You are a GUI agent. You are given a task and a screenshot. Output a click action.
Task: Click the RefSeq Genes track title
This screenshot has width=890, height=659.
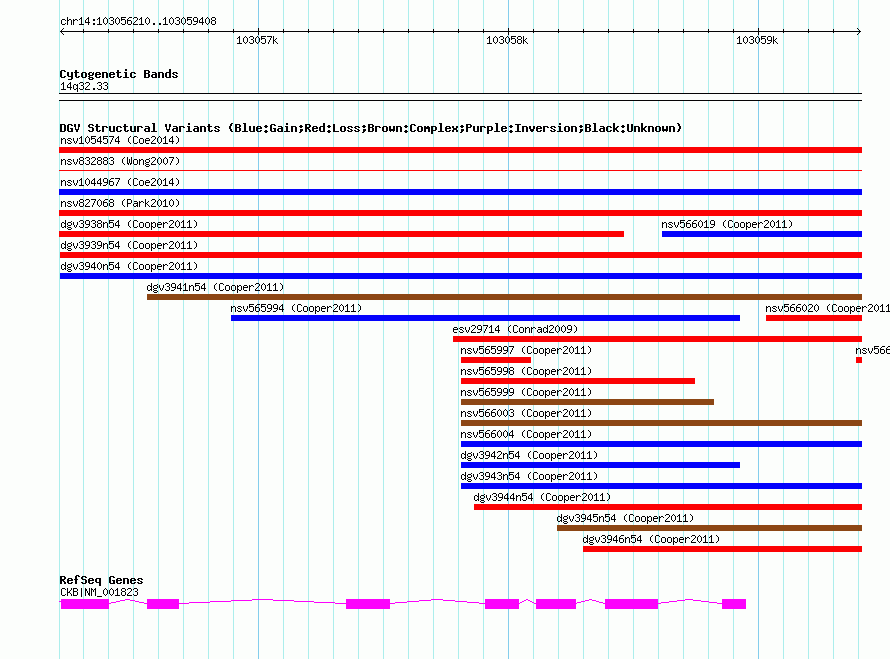tap(101, 580)
